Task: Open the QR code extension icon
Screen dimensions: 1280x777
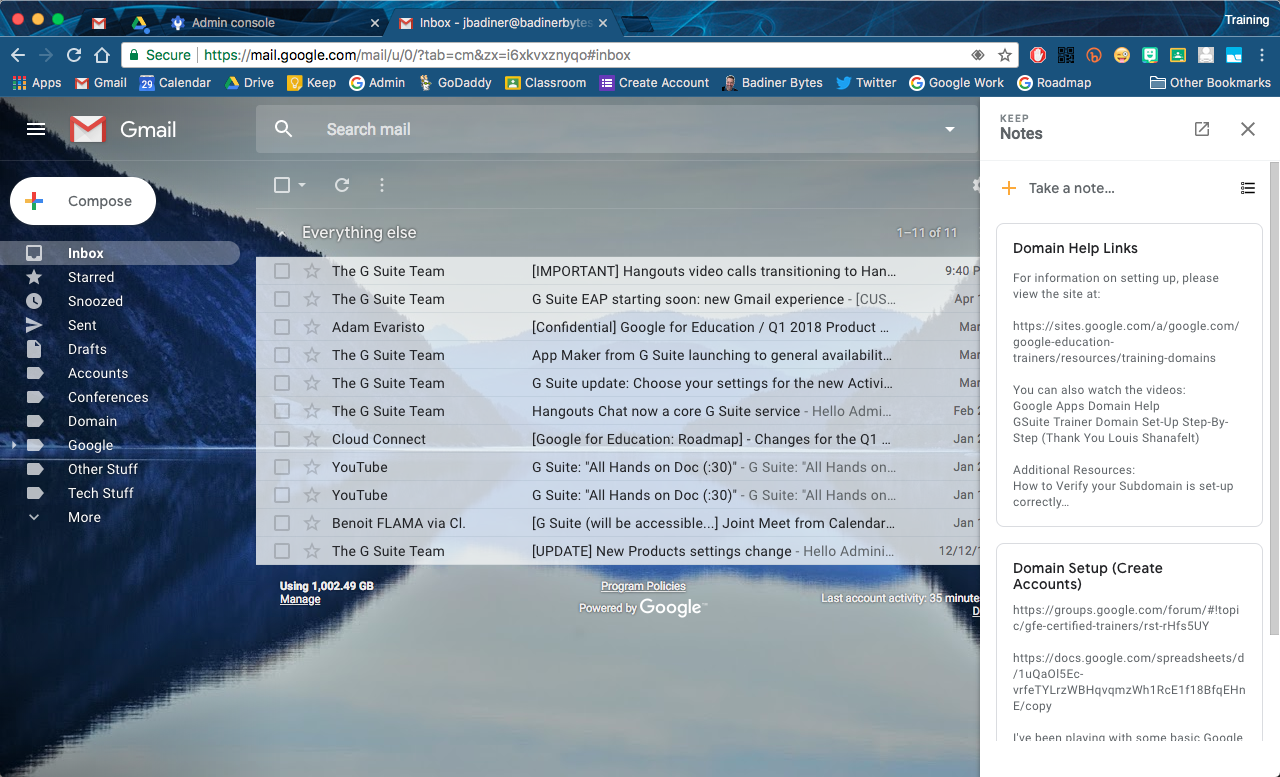Action: click(x=1066, y=55)
